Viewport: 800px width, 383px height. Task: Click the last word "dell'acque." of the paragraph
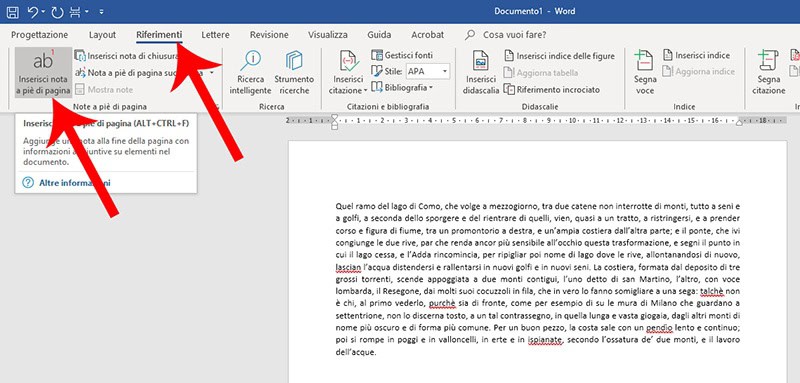point(356,352)
